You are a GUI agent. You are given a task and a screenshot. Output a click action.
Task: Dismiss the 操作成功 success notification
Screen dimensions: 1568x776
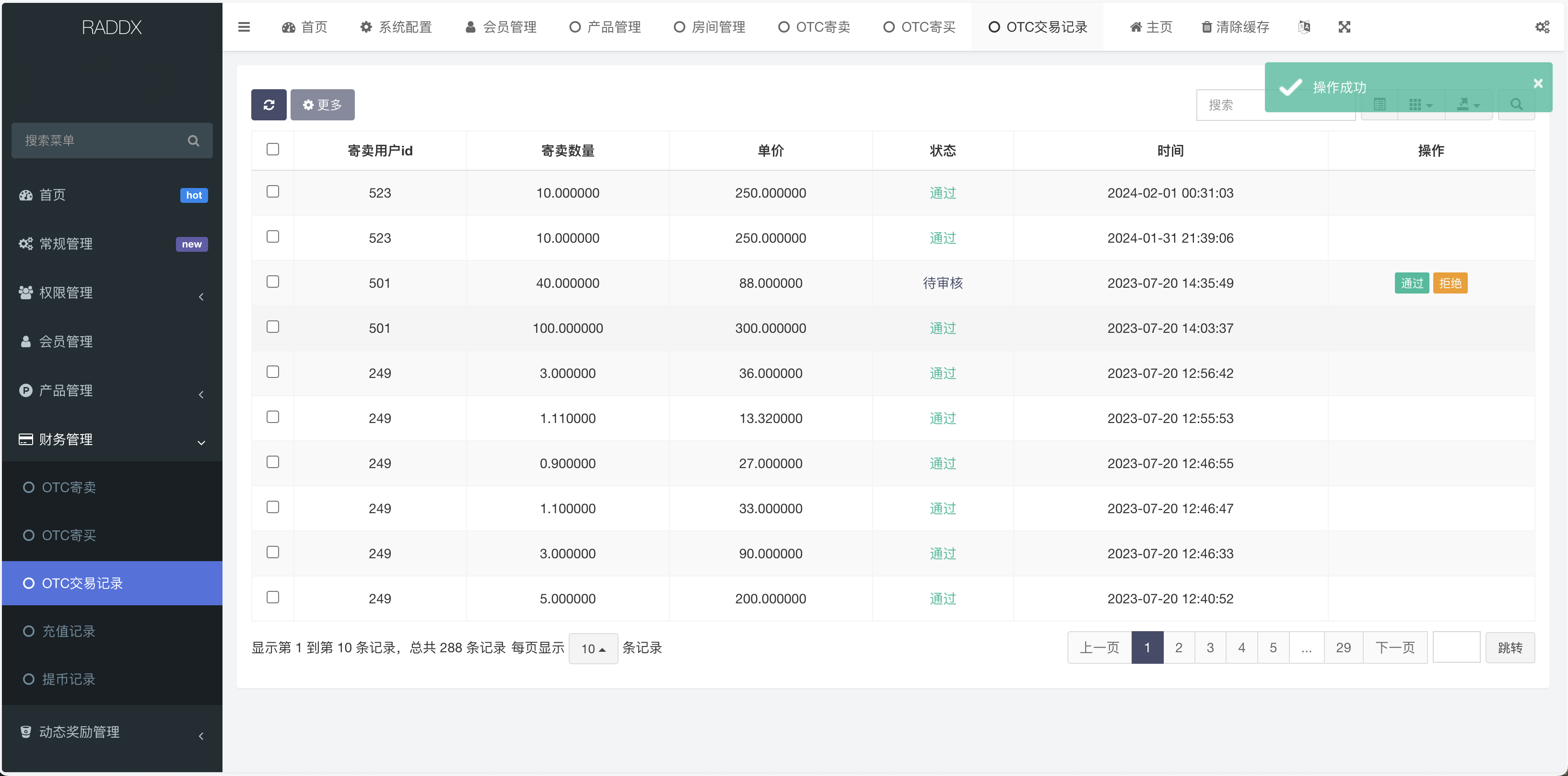[1537, 83]
